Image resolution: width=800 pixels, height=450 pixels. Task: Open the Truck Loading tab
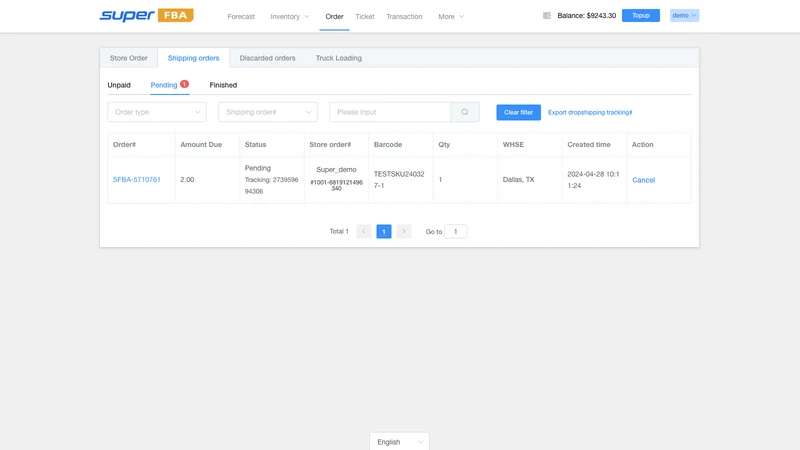pyautogui.click(x=339, y=58)
